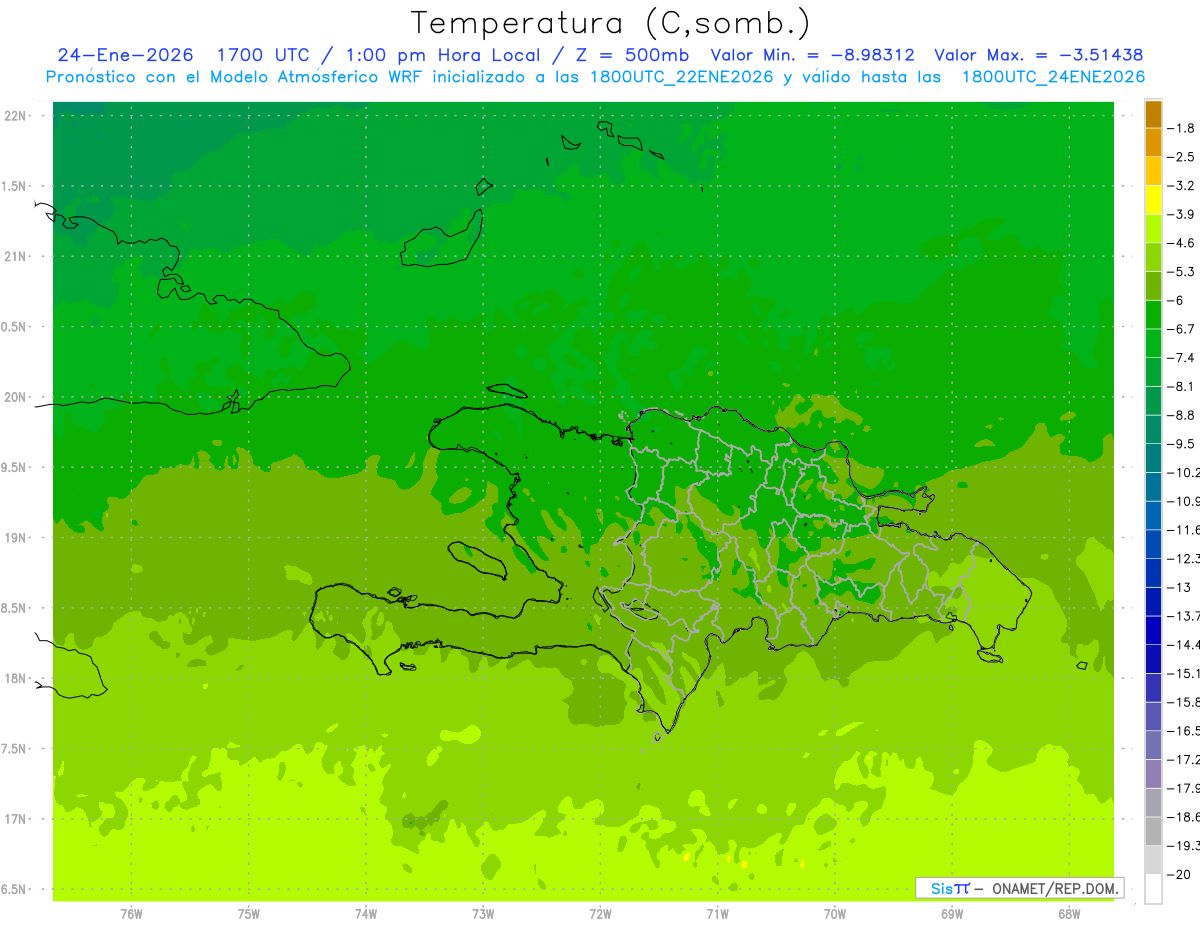Click the orange swatch between -1.8 and -2.5
This screenshot has width=1200, height=927.
point(1153,142)
